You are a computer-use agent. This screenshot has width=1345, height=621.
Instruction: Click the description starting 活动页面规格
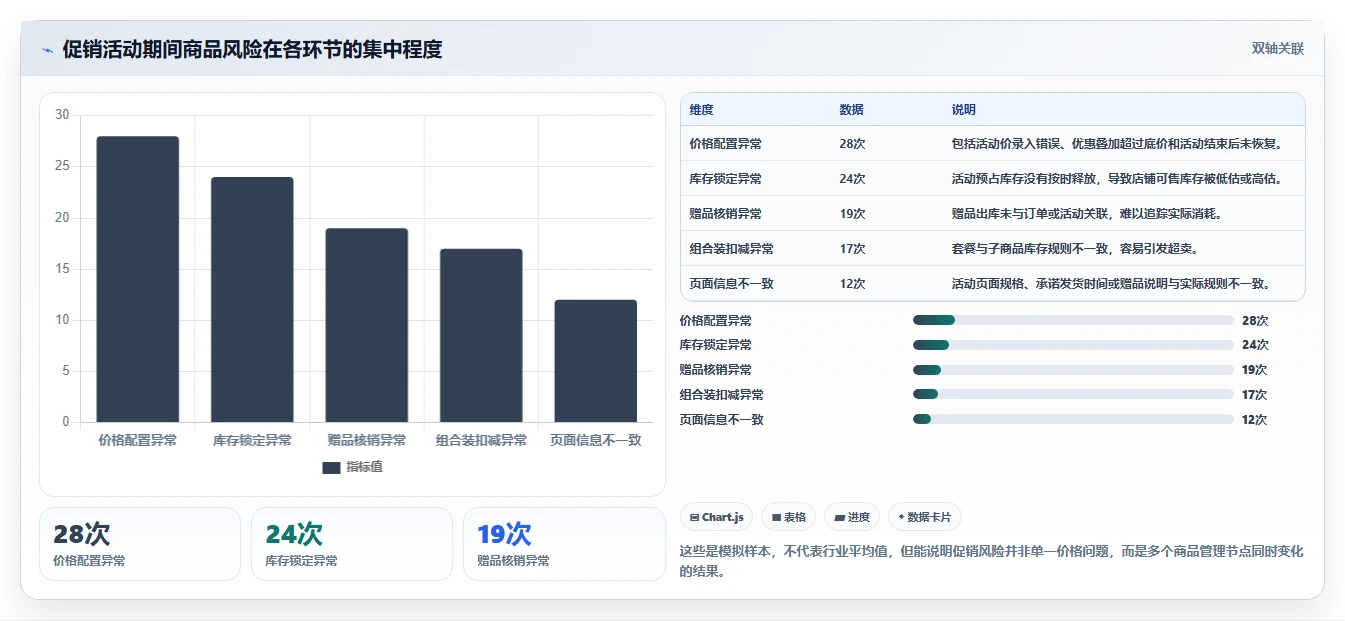[1110, 284]
